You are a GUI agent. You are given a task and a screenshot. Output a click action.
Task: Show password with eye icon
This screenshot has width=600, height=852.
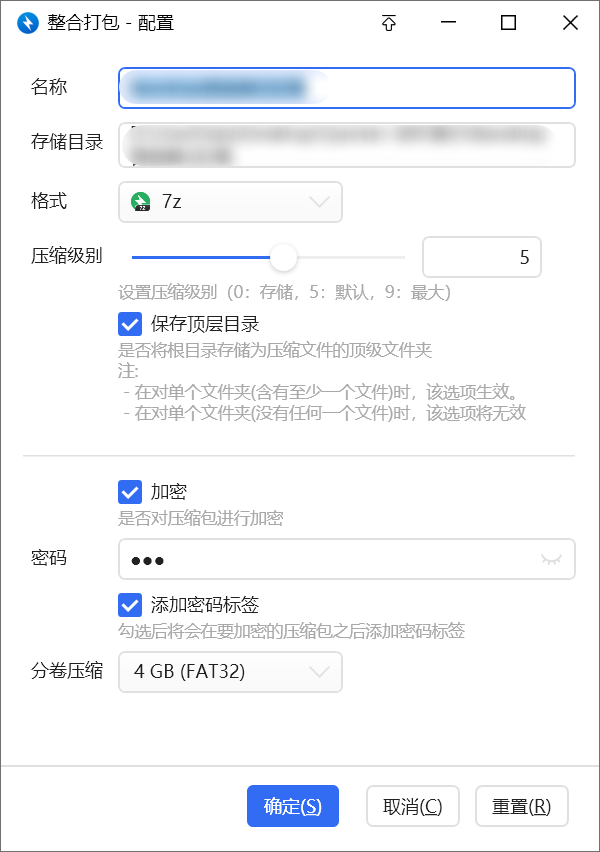click(x=551, y=560)
